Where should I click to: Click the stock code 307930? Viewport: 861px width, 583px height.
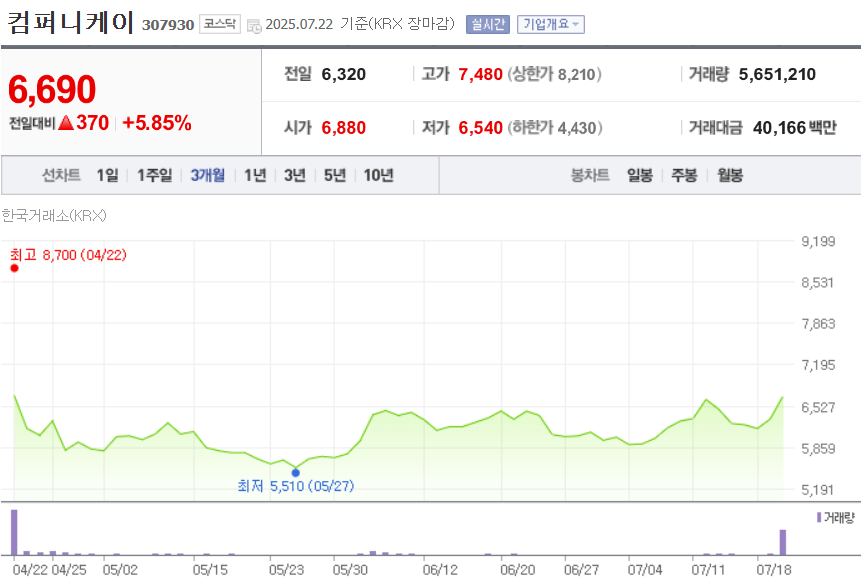click(x=168, y=25)
